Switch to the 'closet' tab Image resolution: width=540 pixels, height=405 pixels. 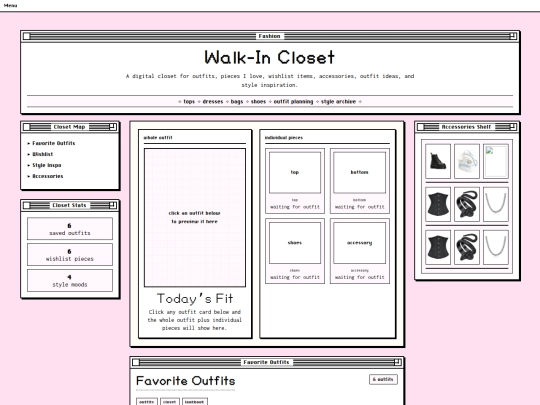(169, 402)
